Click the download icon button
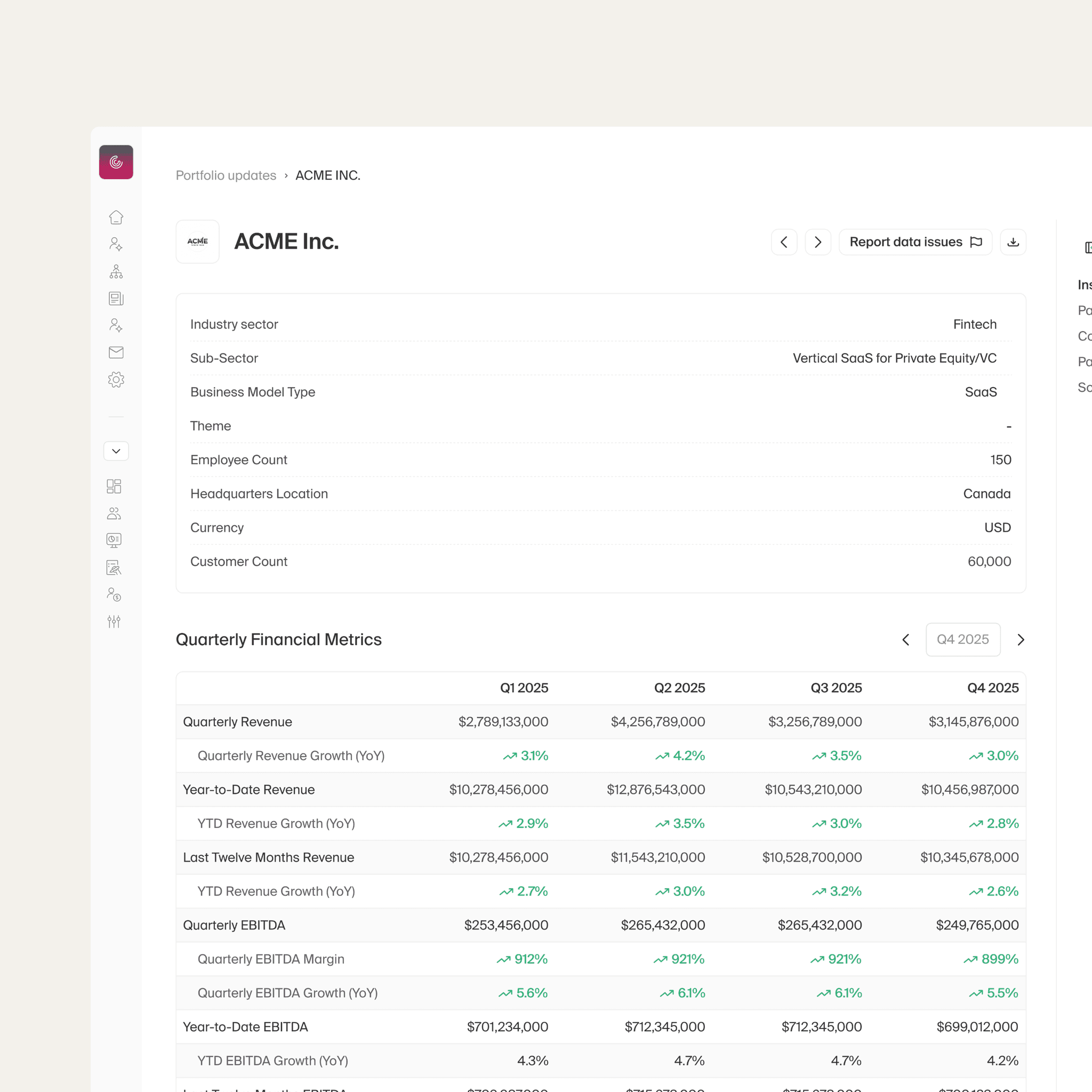 1013,242
